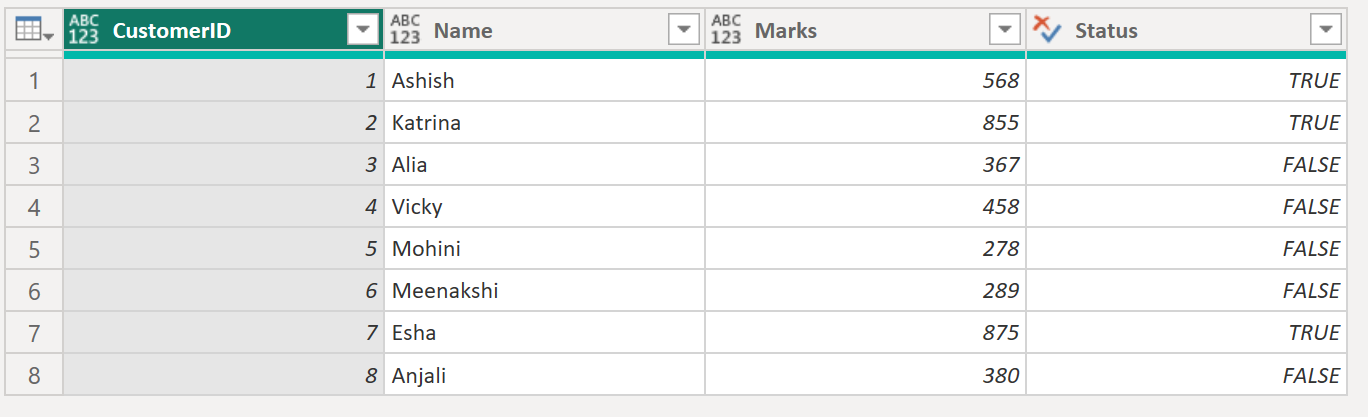1368x417 pixels.
Task: Open the CustomerID column filter dropdown
Action: point(362,31)
